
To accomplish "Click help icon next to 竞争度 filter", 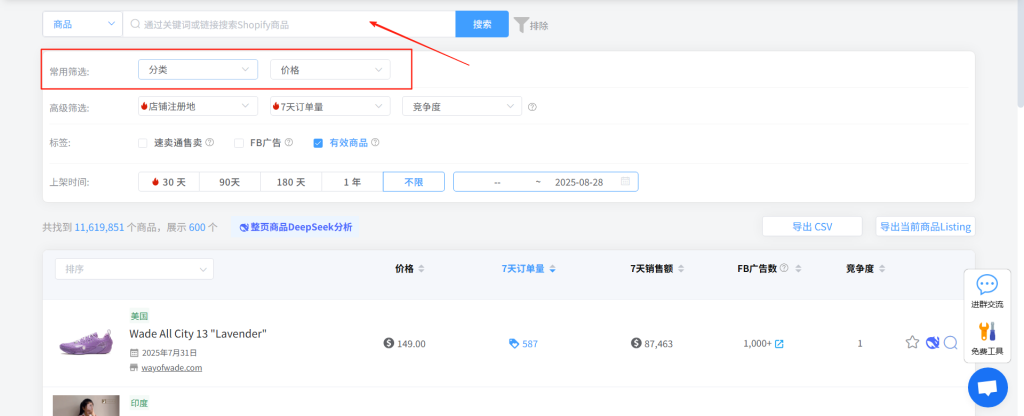I will 532,107.
